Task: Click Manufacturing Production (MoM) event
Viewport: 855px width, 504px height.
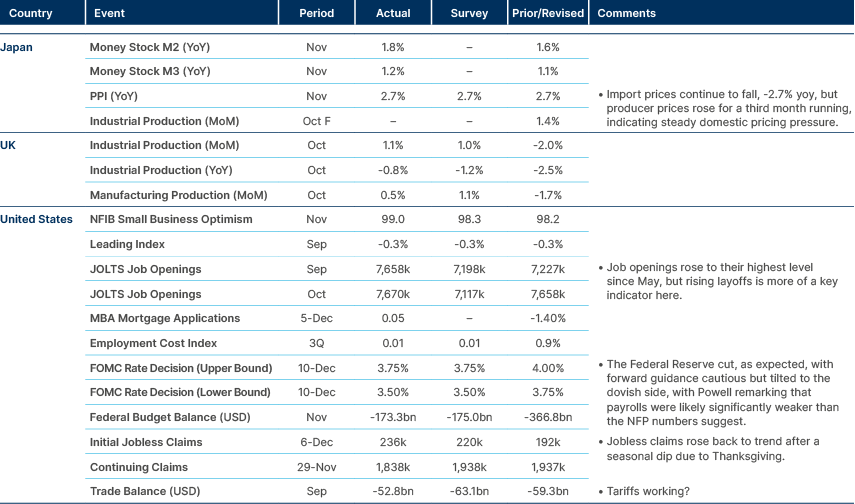Action: click(179, 195)
